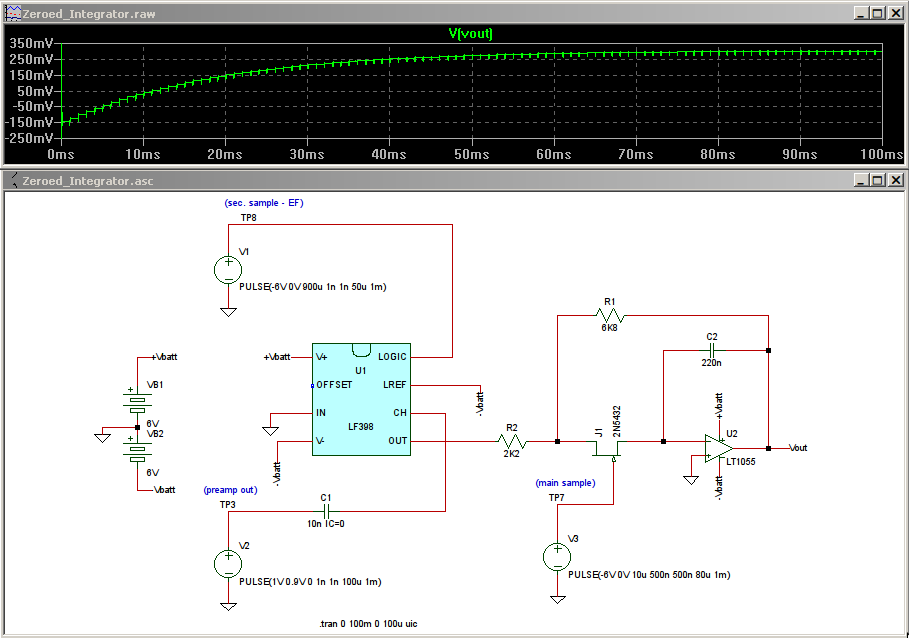Click the .tran simulation directive text
Image resolution: width=909 pixels, height=638 pixels.
point(367,623)
